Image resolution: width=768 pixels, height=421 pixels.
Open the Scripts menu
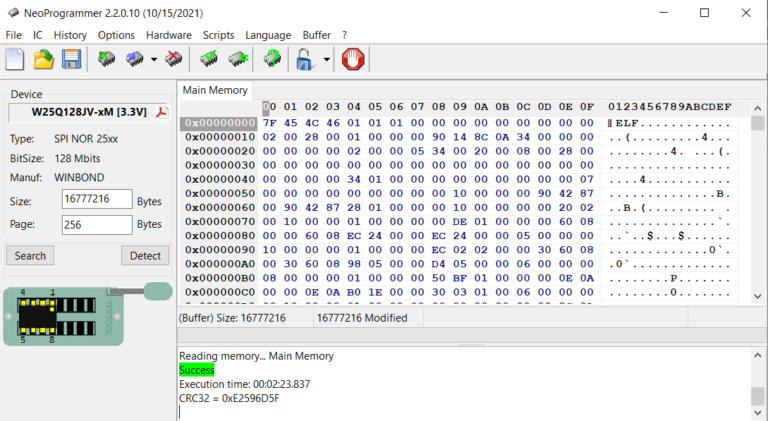pos(218,35)
